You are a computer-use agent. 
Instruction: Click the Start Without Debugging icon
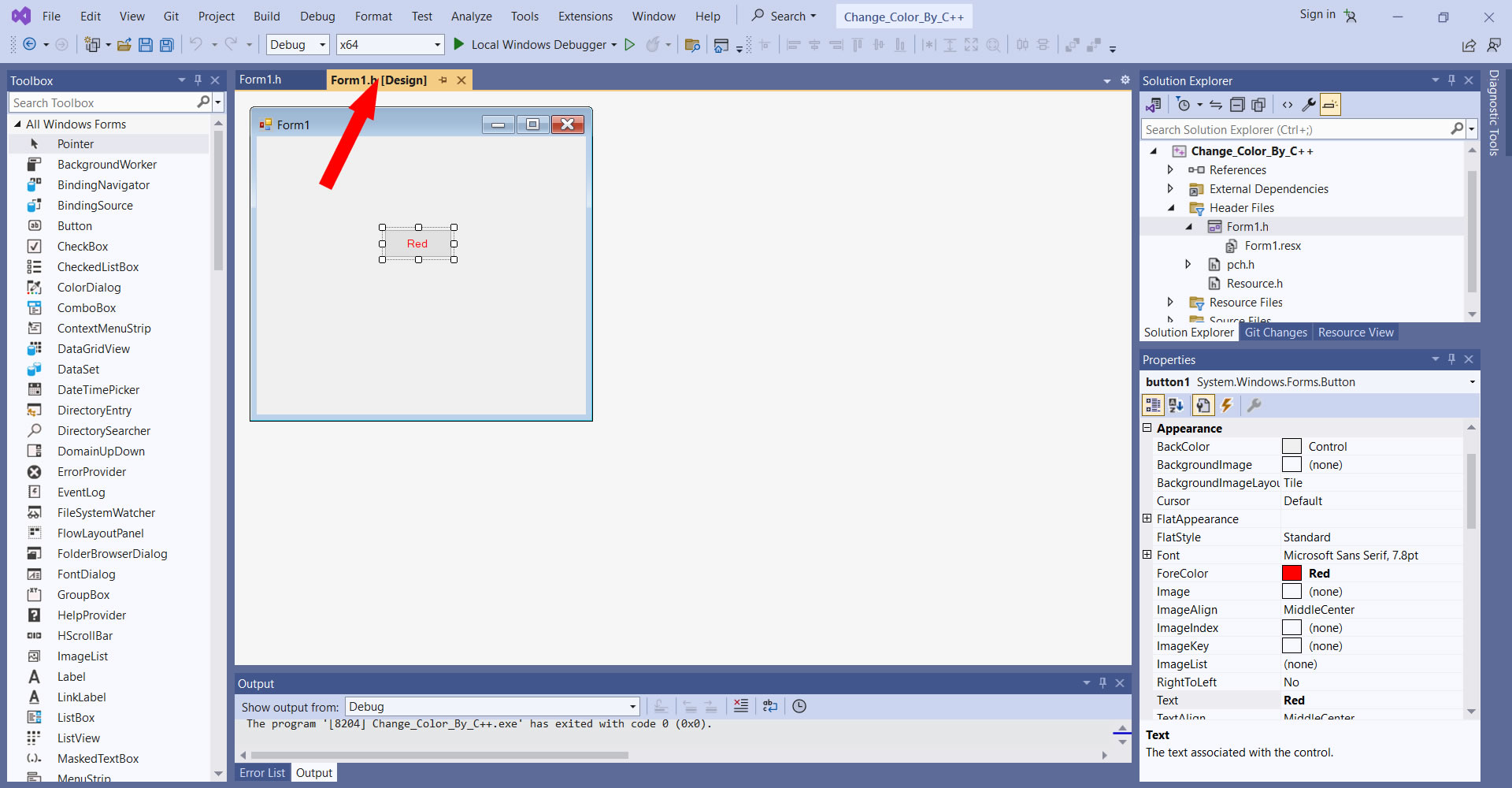pos(630,45)
